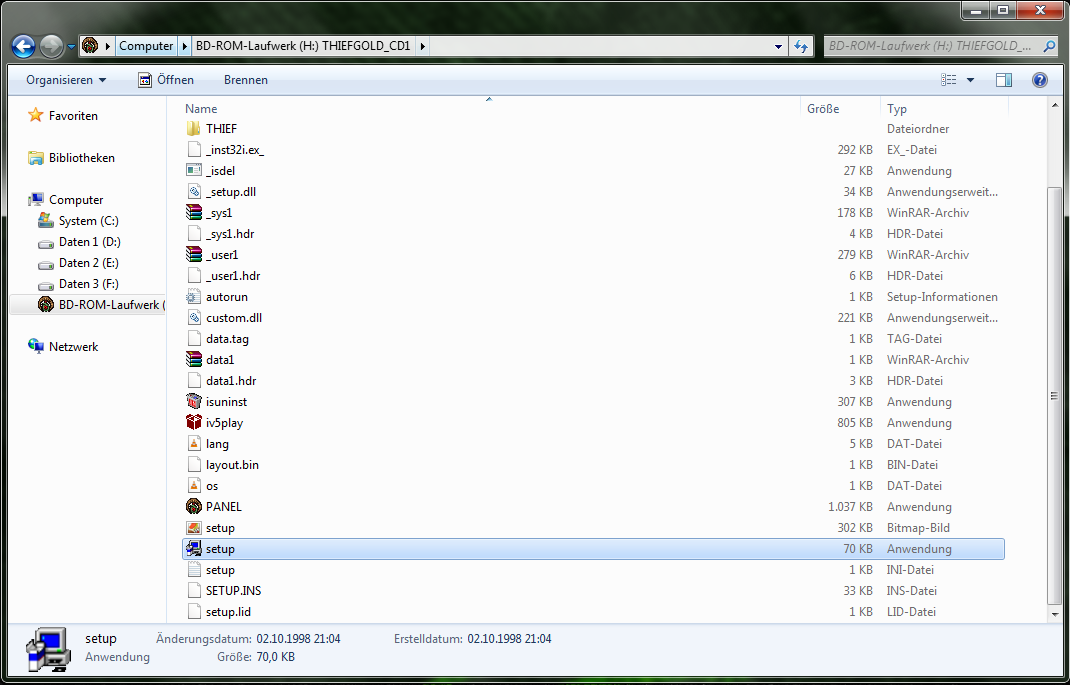Select the _sys1 WinRAR archive icon

[194, 212]
